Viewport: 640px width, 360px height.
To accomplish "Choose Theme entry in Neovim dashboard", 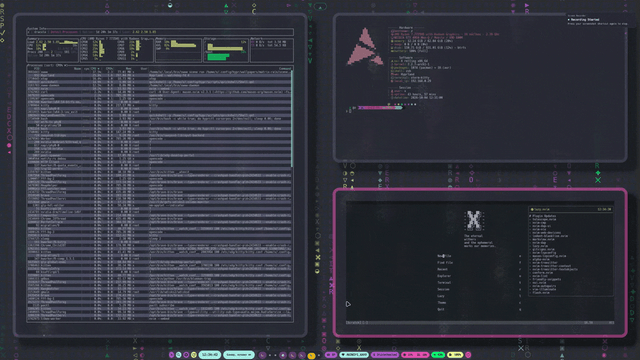I will (442, 302).
